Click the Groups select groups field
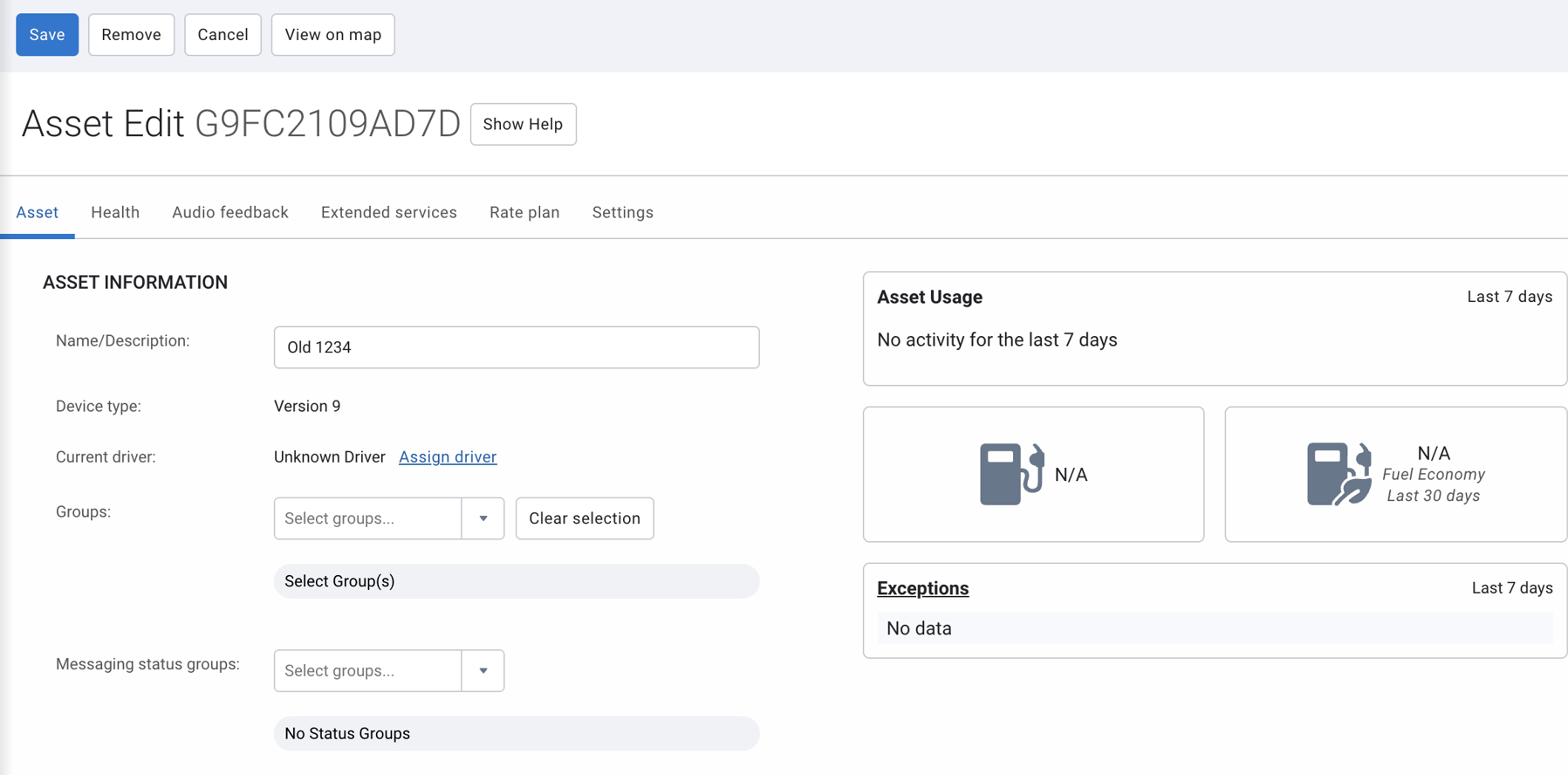Screen dimensions: 1568x775 tap(367, 518)
